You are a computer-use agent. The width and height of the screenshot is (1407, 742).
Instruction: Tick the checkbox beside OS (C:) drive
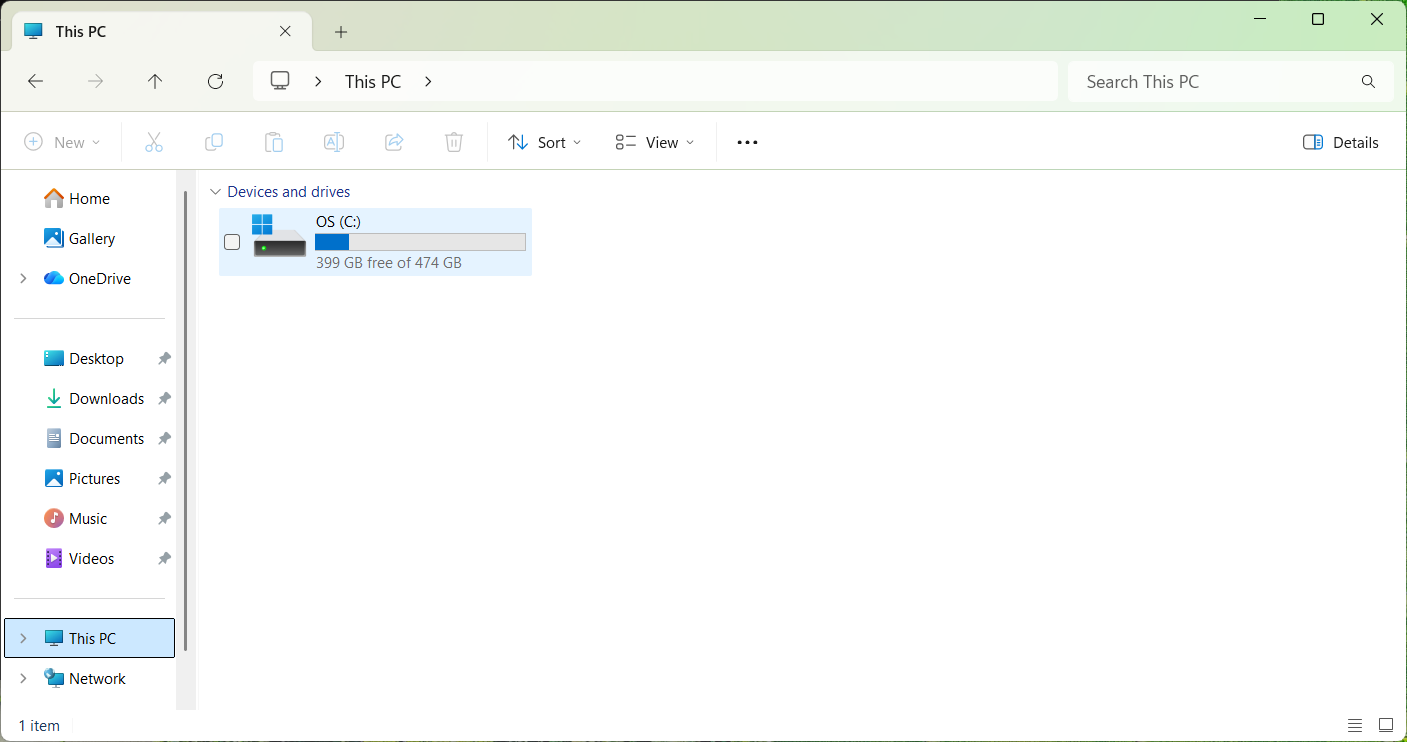[x=232, y=242]
